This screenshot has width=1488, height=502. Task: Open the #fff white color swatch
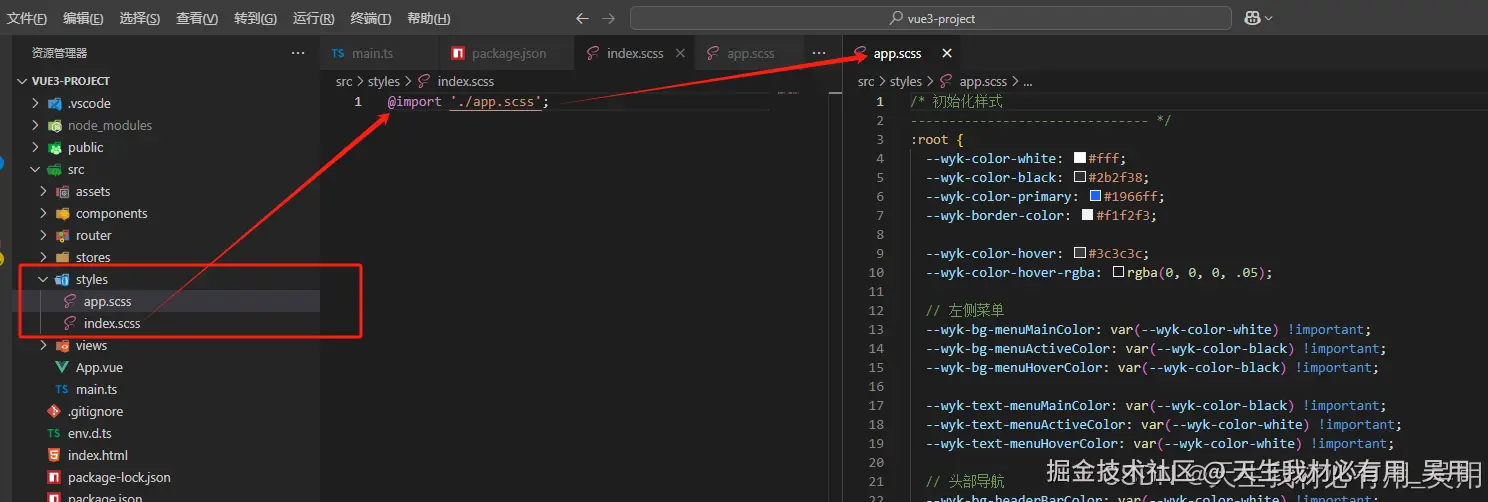[1080, 158]
